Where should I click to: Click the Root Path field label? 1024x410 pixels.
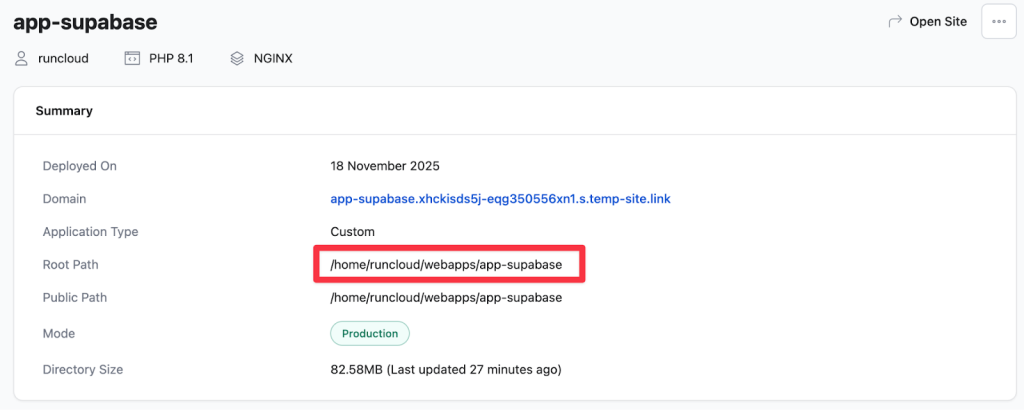tap(71, 265)
